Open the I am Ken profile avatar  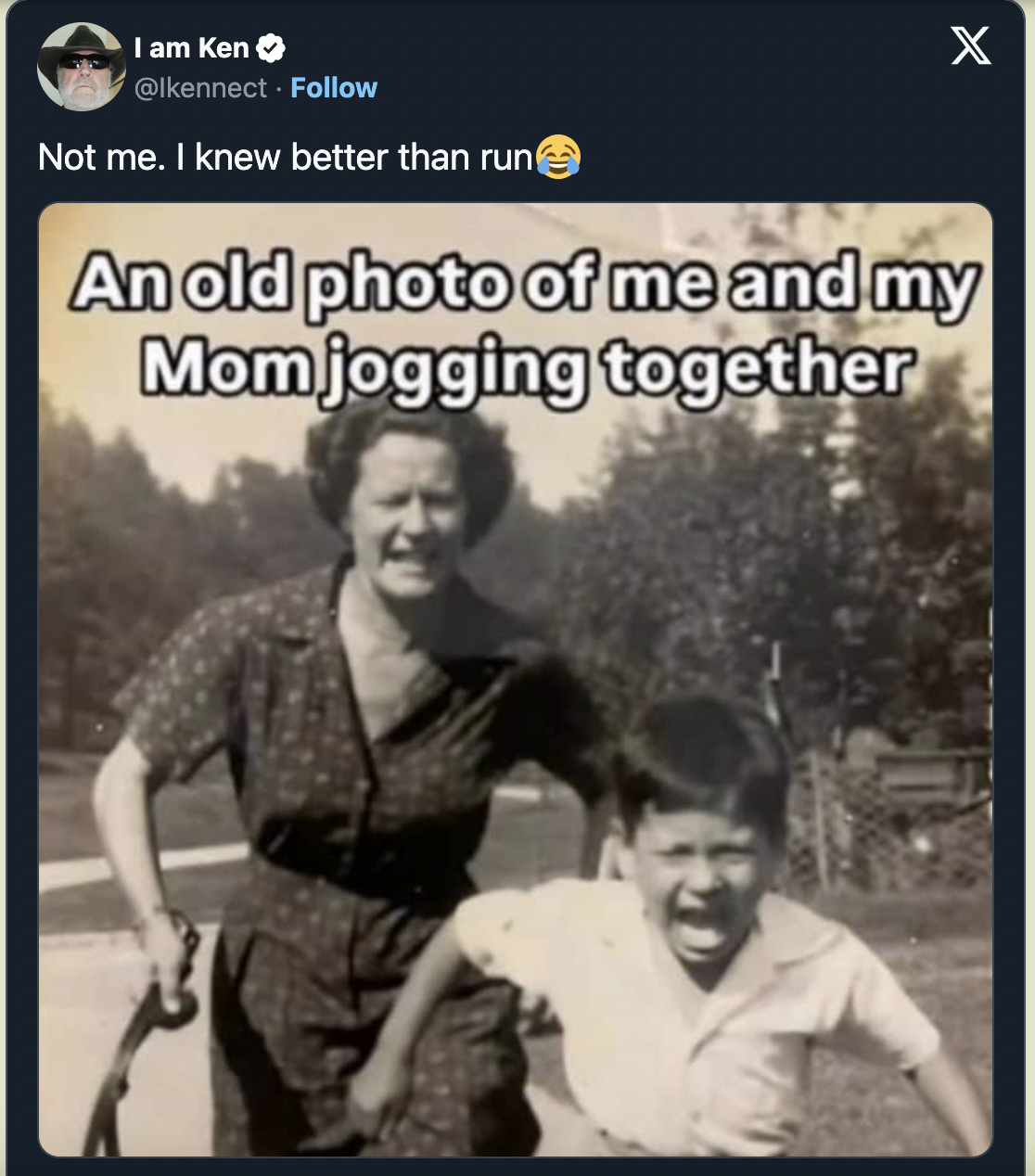click(81, 67)
